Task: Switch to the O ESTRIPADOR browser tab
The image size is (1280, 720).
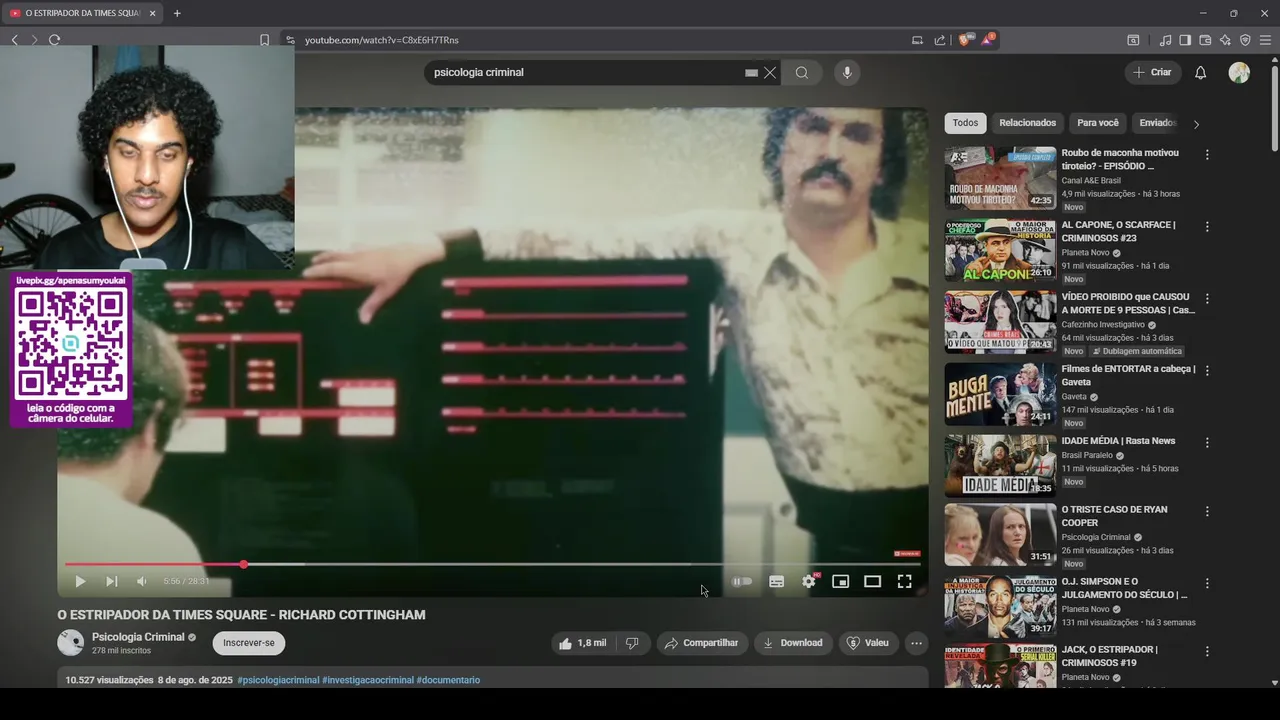Action: (82, 13)
